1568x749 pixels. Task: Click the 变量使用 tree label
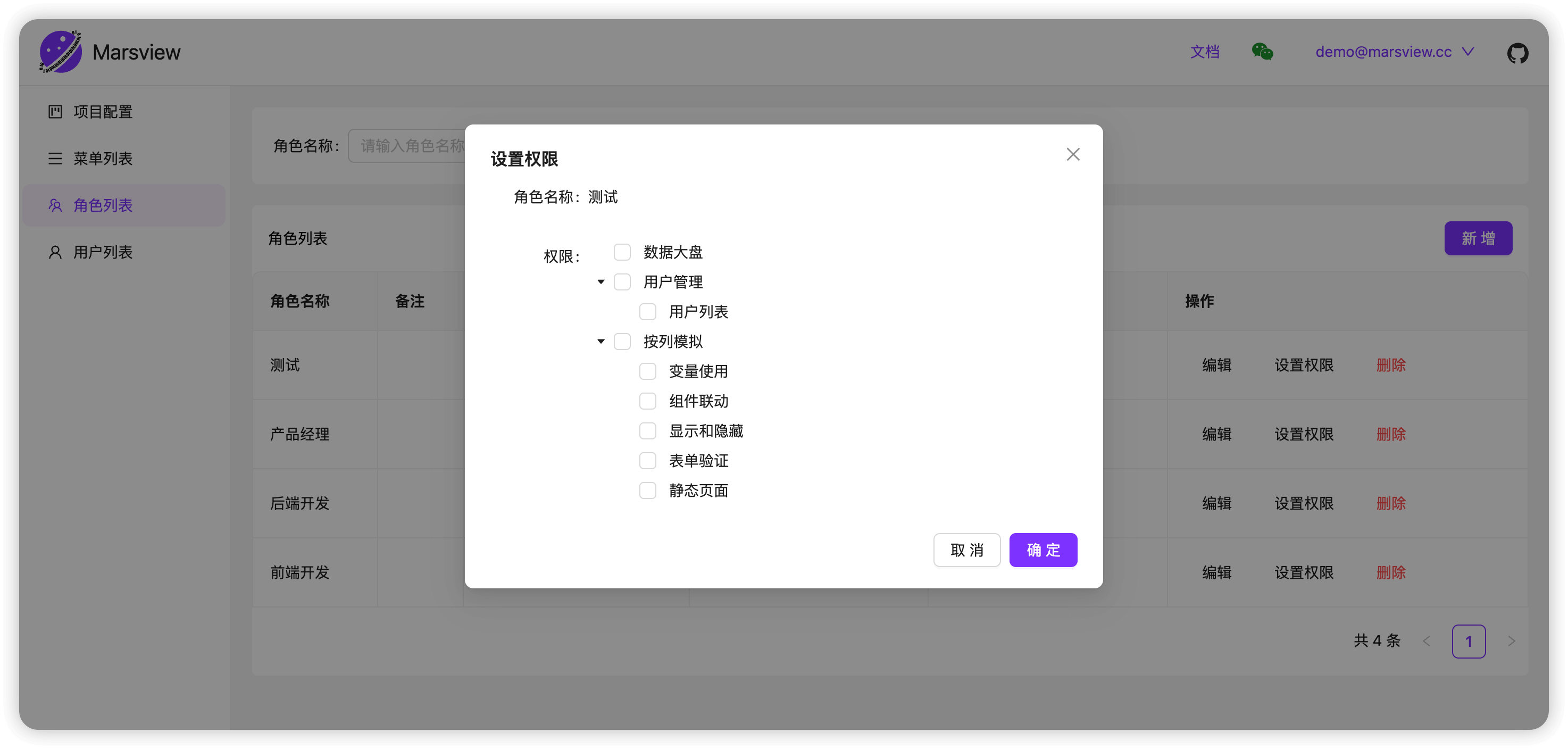698,371
